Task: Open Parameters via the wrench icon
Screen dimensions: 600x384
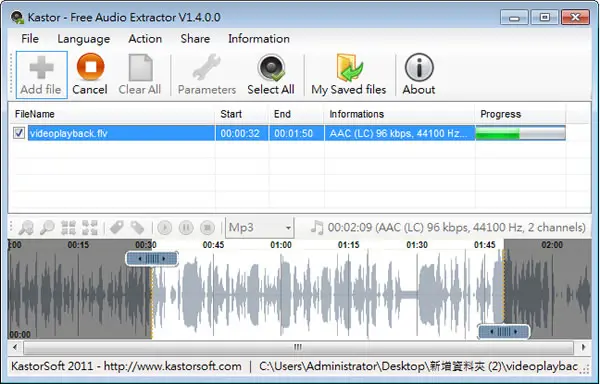Action: (x=207, y=67)
